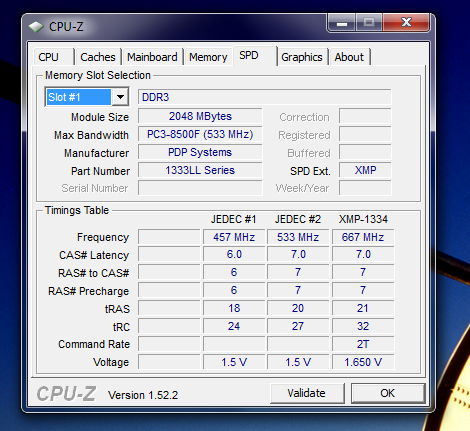Click the CPU-Z title bar icon
This screenshot has height=431, width=470.
coord(36,27)
